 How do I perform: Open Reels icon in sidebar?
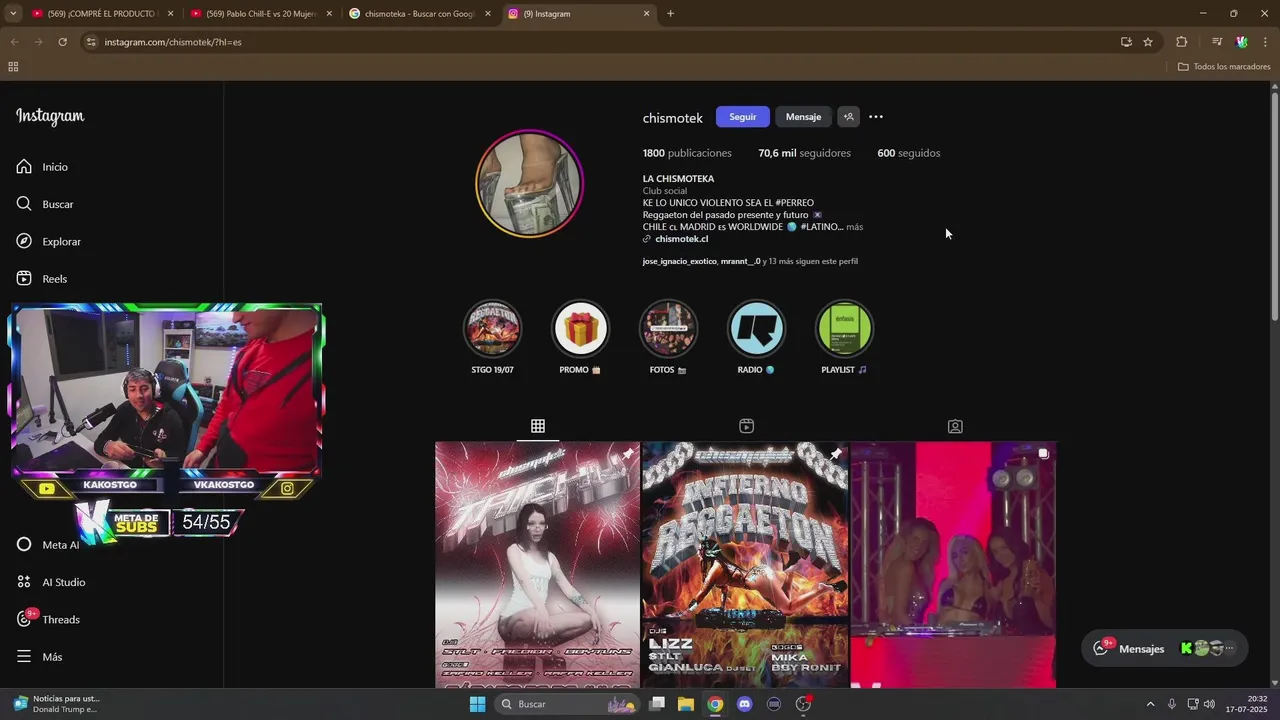coord(24,278)
